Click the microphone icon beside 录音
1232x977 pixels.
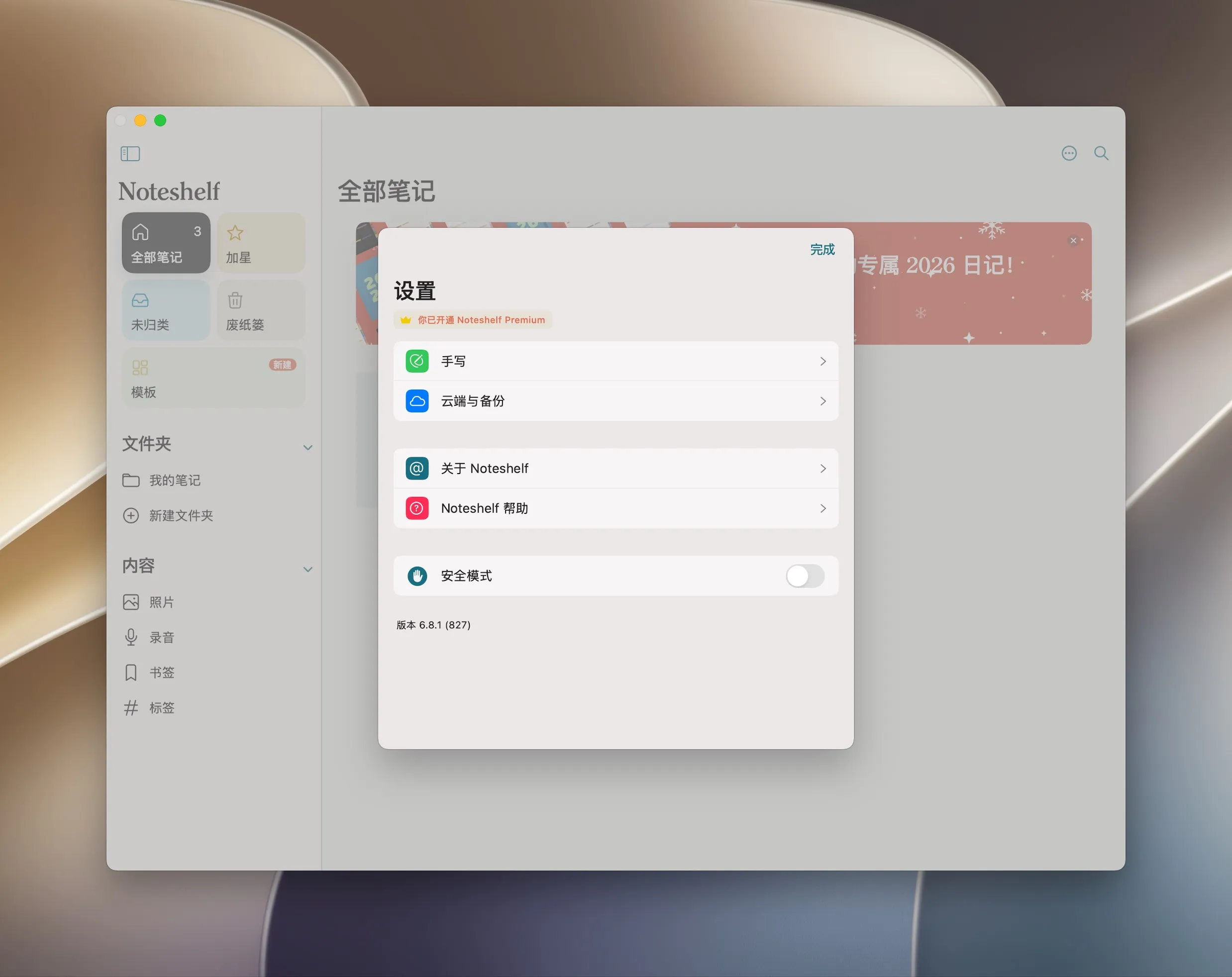131,637
